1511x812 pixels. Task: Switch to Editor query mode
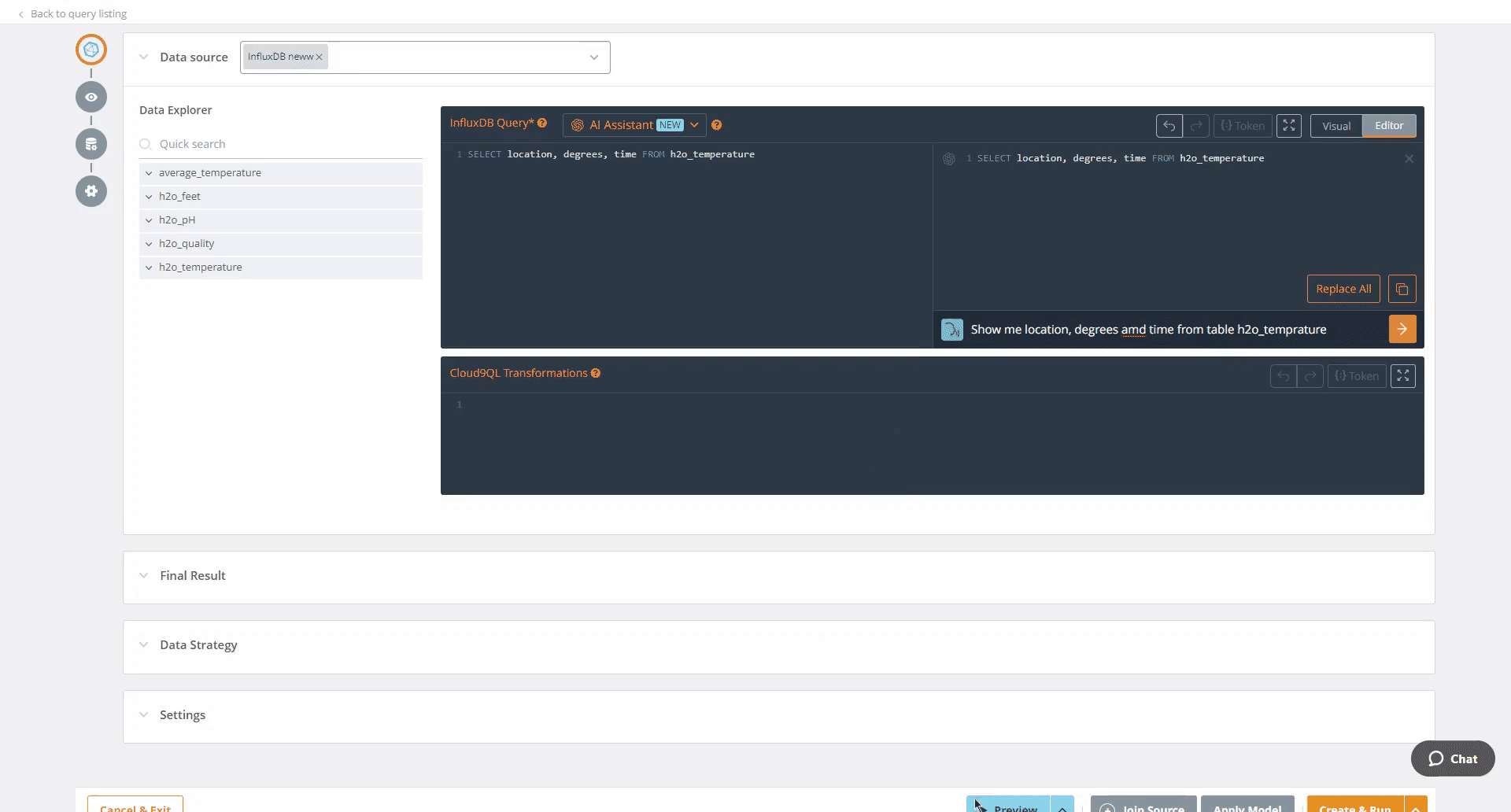(x=1388, y=126)
